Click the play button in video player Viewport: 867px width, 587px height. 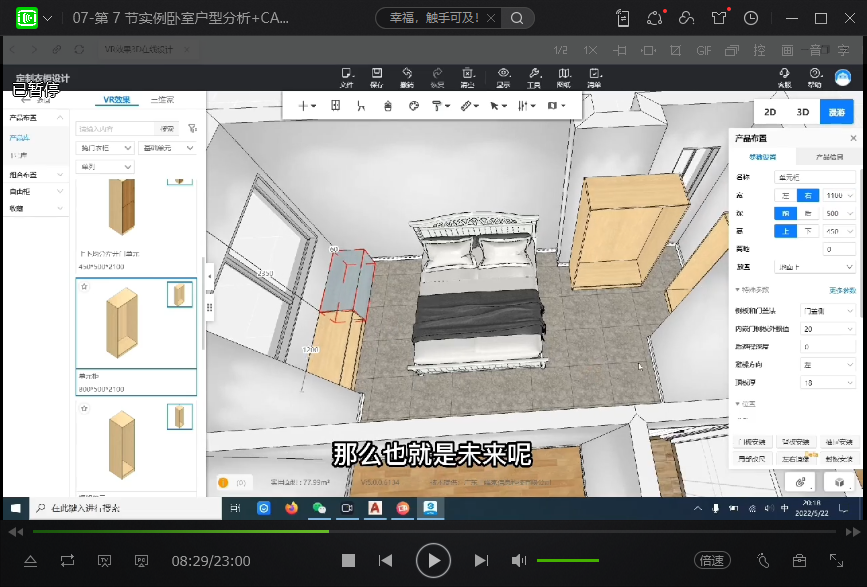coord(432,561)
